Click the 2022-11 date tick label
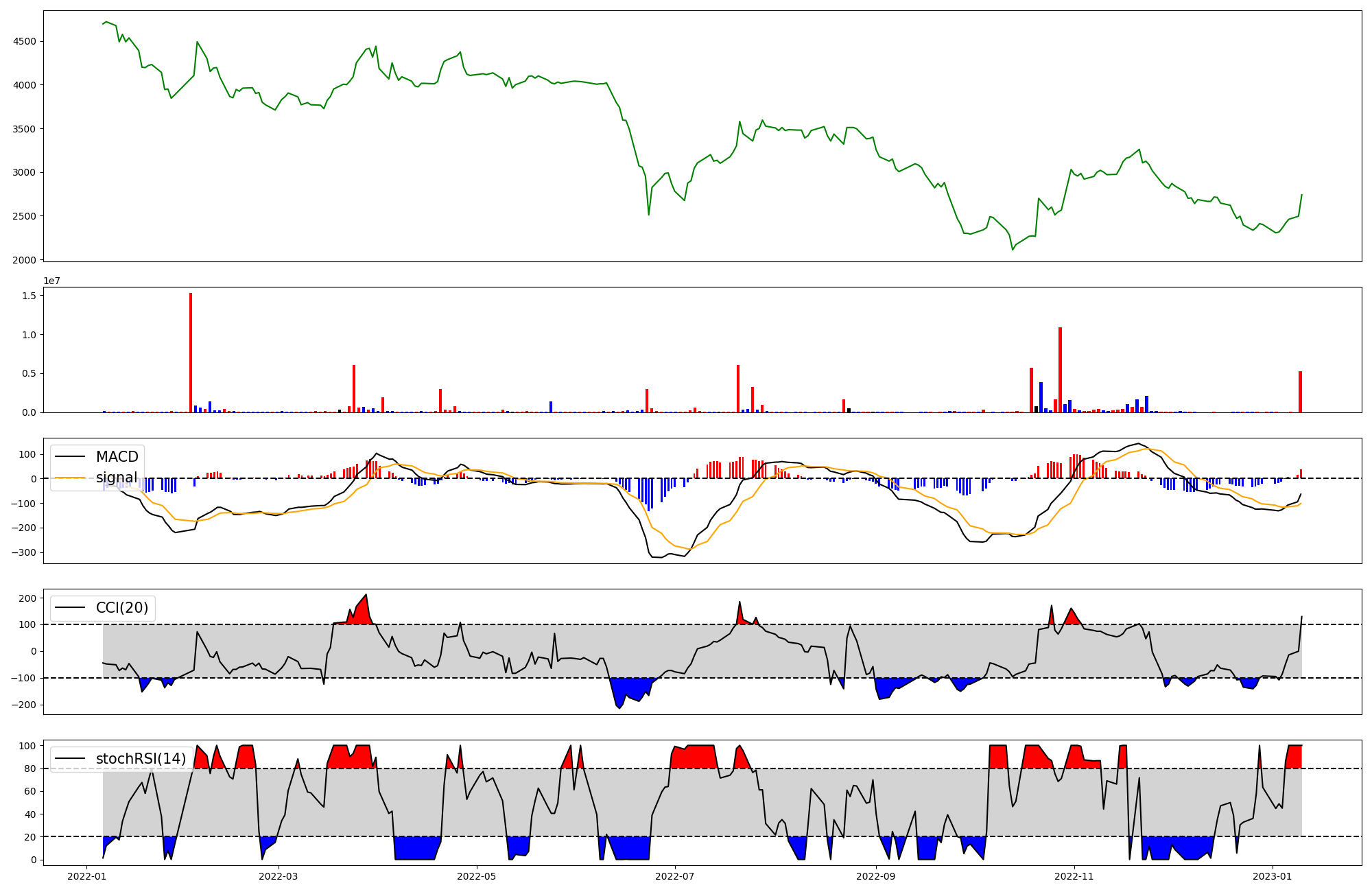The image size is (1372, 892). tap(1074, 876)
